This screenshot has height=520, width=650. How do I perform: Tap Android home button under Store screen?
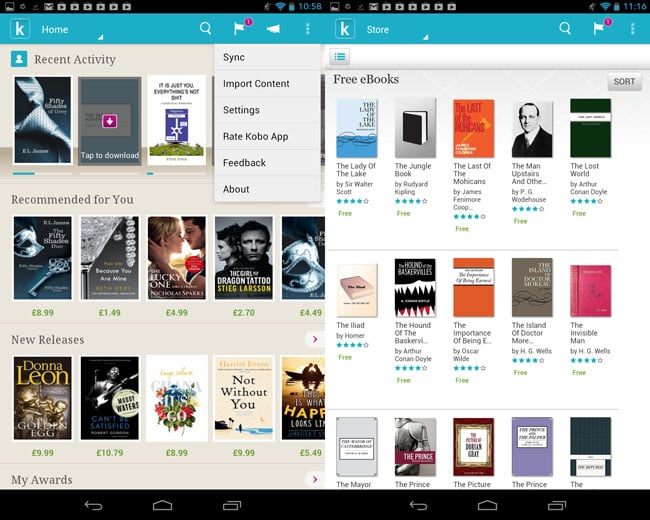[487, 505]
